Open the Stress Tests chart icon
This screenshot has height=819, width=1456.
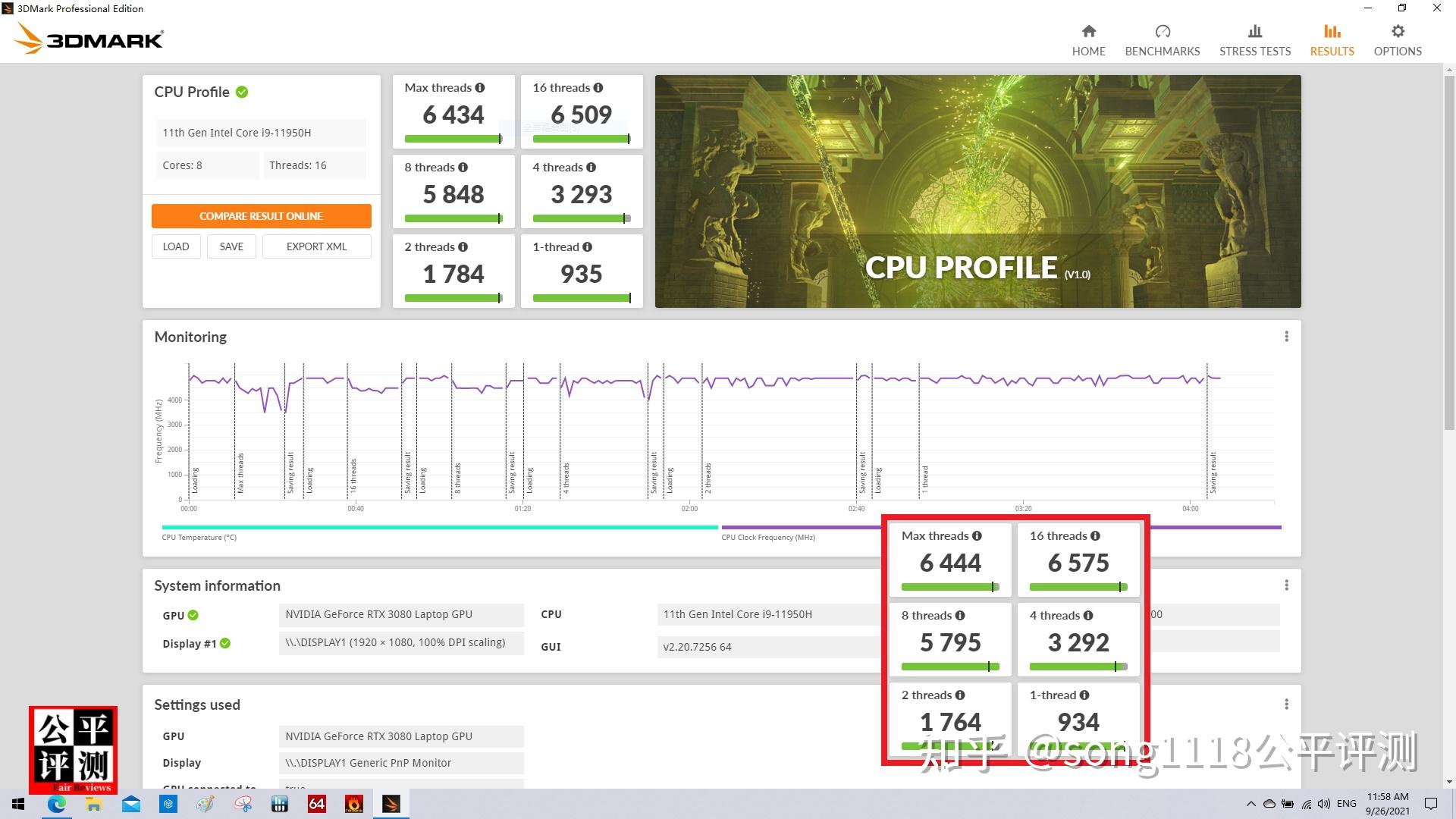pos(1254,31)
